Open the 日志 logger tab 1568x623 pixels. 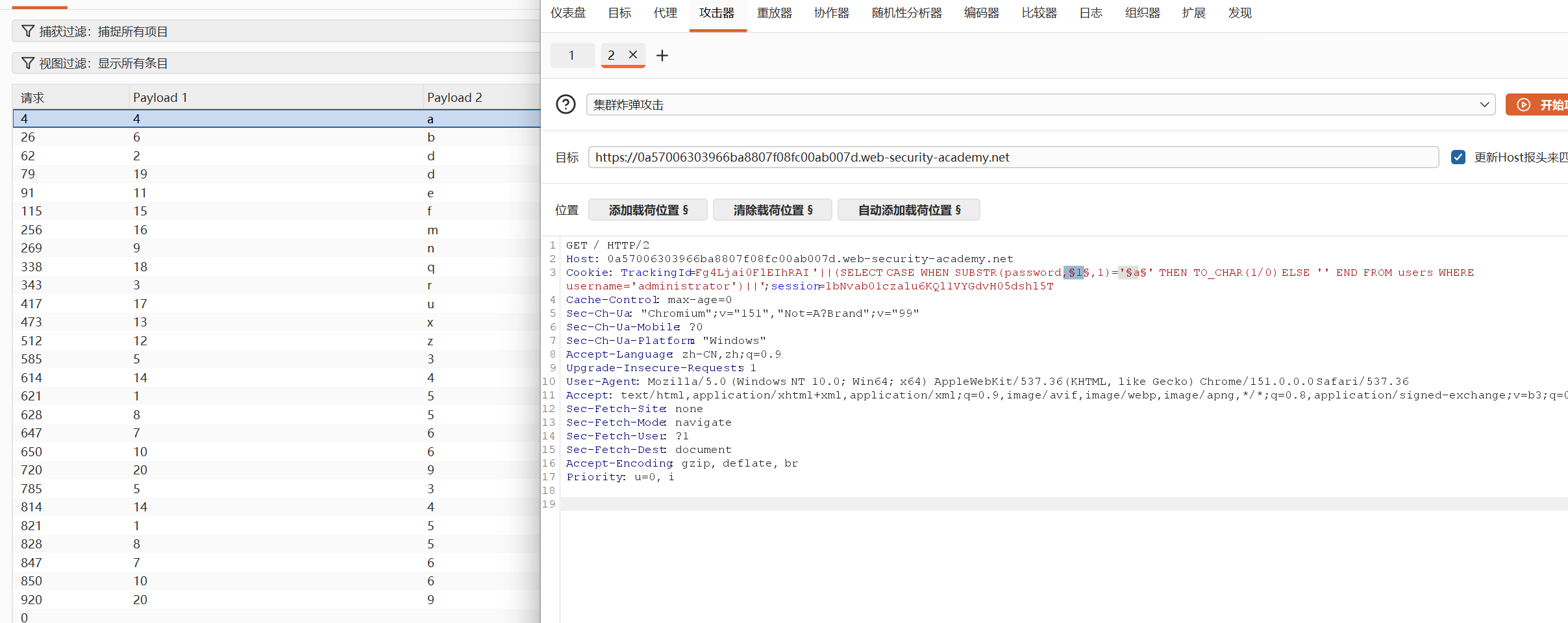click(1091, 13)
